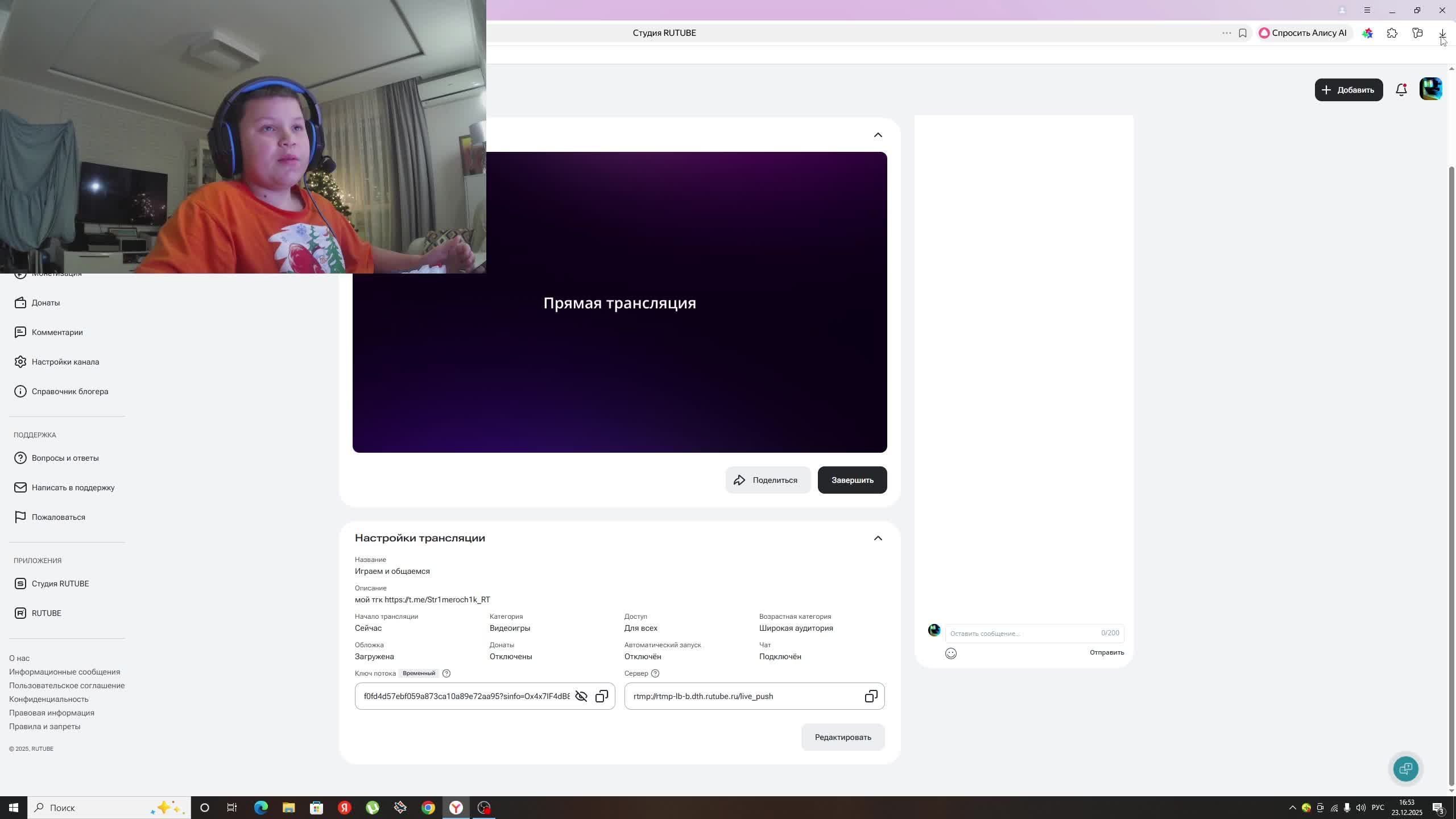Image resolution: width=1456 pixels, height=819 pixels.
Task: Toggle stream key visibility eye icon
Action: pyautogui.click(x=581, y=696)
